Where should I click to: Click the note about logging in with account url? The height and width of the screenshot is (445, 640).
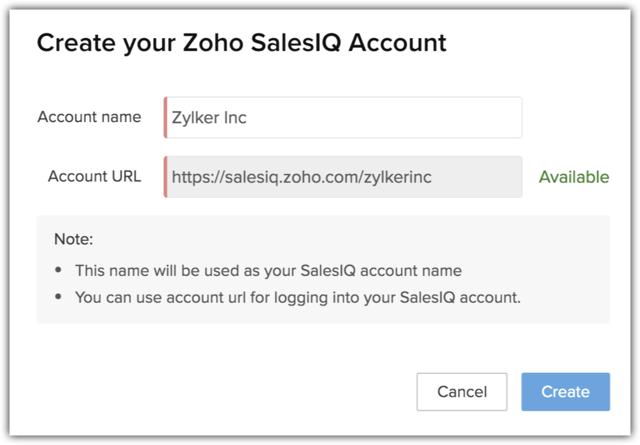point(297,296)
